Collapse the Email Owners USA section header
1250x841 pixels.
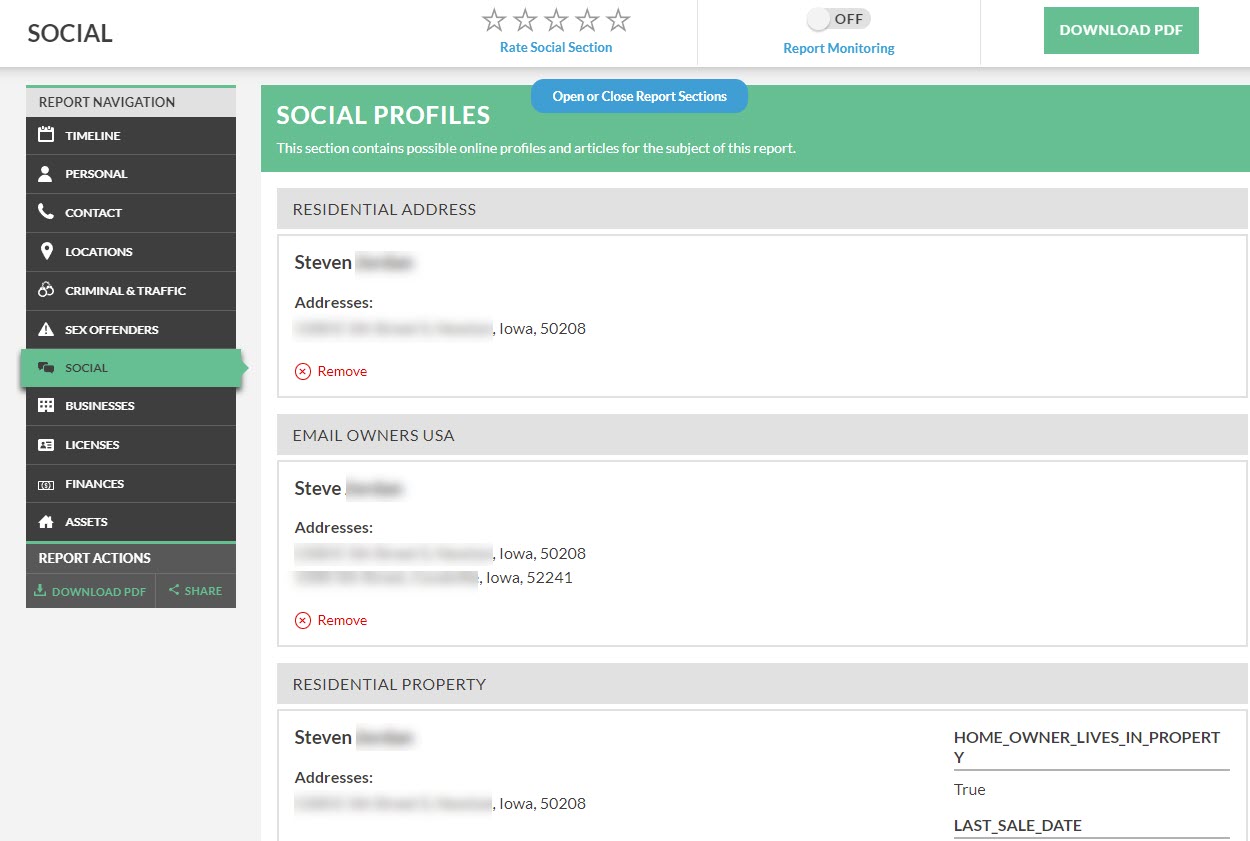tap(762, 435)
